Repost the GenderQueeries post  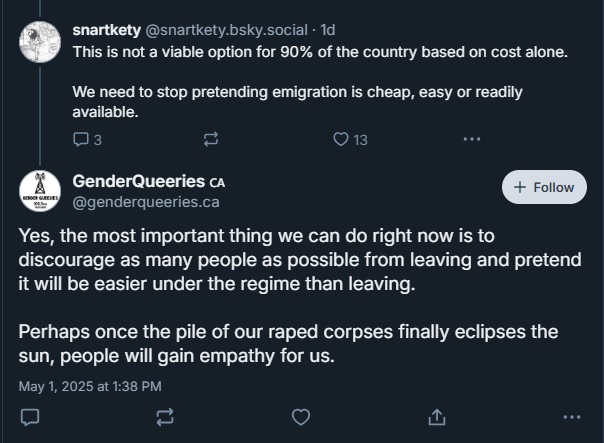point(165,415)
